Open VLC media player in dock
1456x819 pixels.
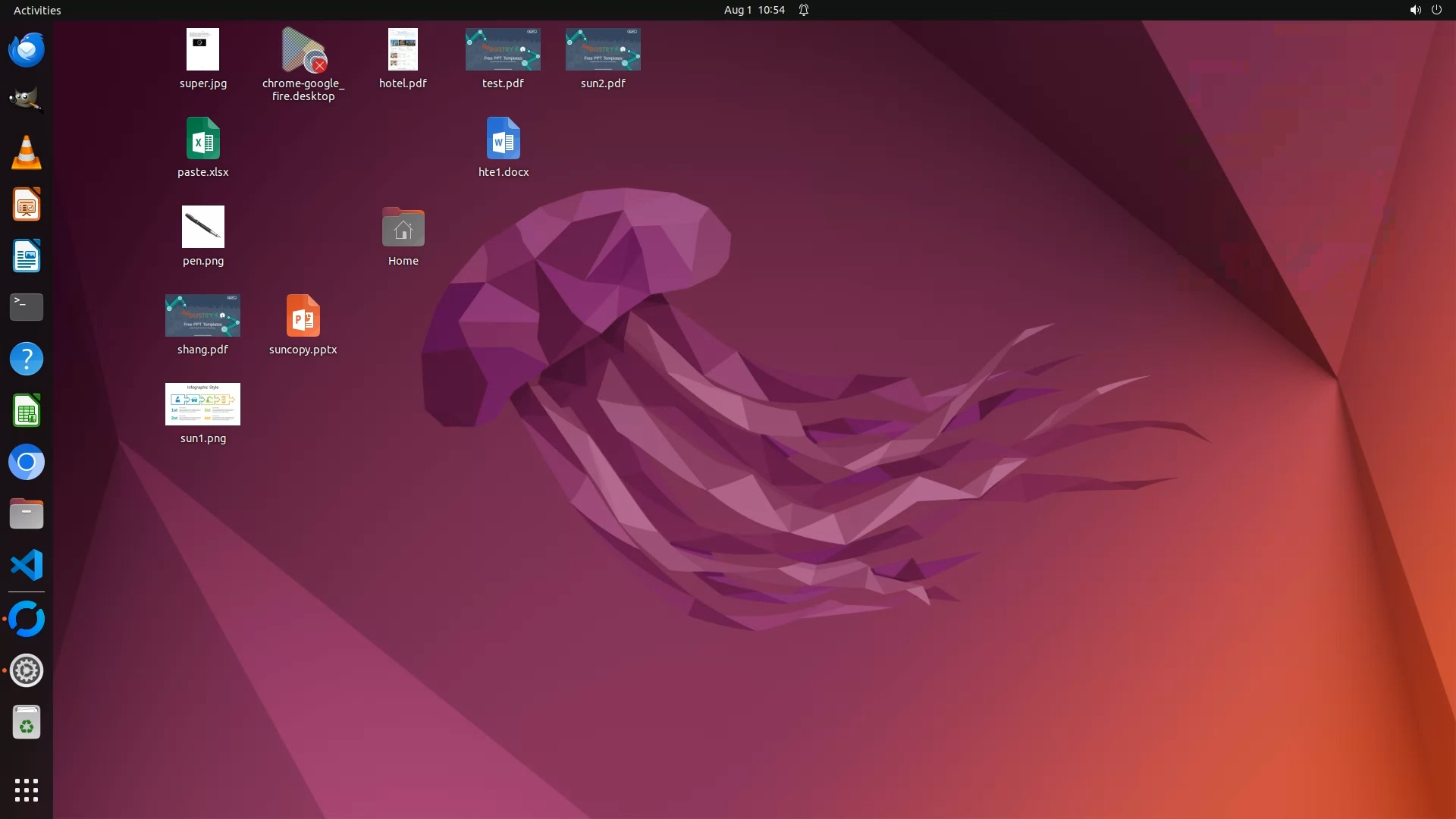[27, 152]
